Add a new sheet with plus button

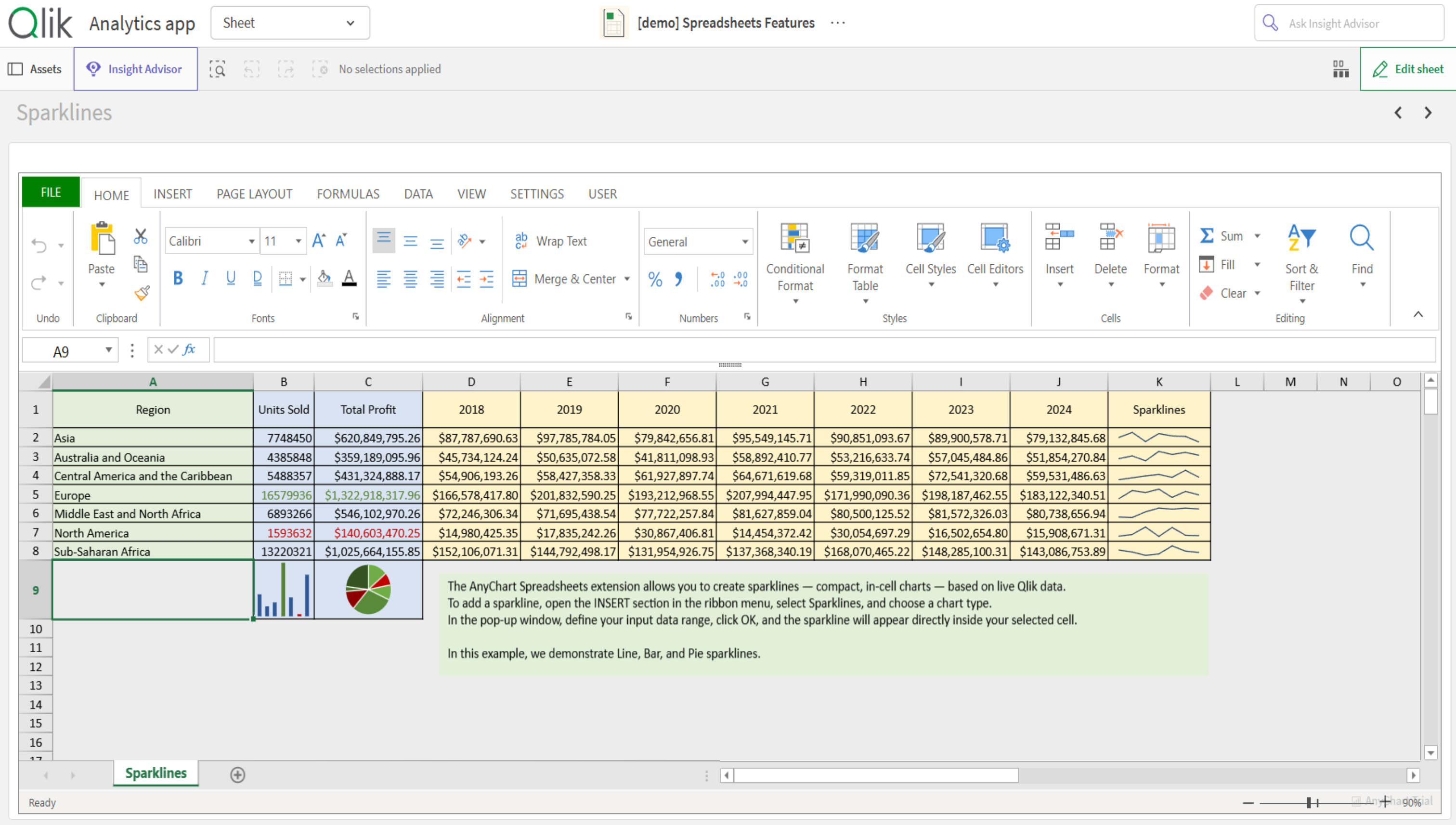coord(237,774)
